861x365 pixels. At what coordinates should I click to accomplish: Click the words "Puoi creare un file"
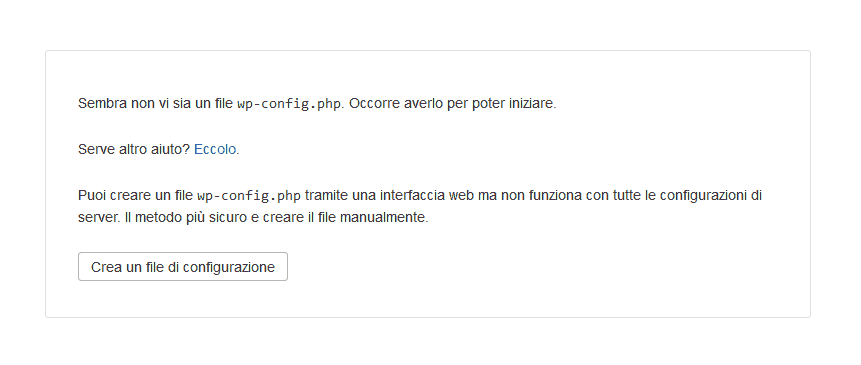[x=135, y=195]
